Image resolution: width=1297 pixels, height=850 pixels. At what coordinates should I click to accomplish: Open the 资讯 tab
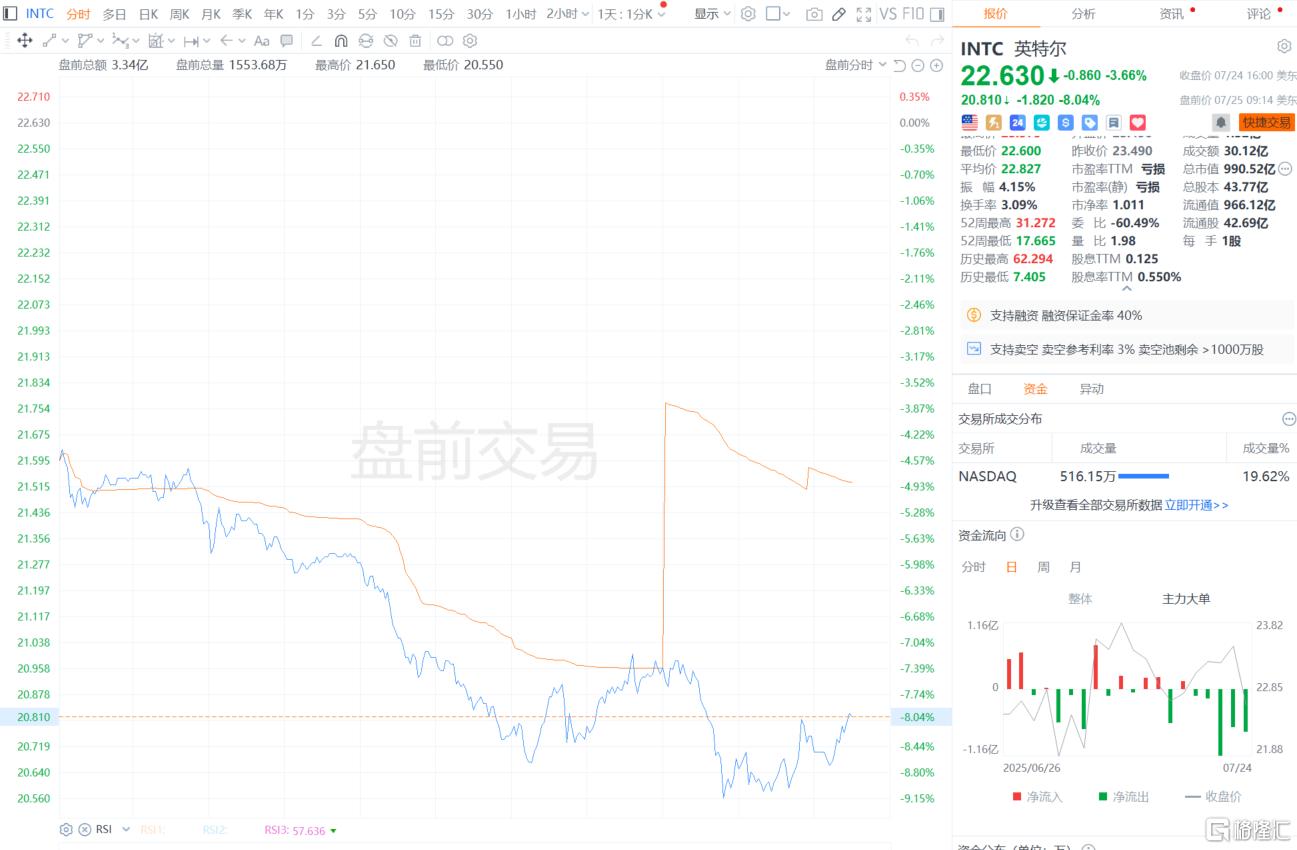[x=1171, y=14]
